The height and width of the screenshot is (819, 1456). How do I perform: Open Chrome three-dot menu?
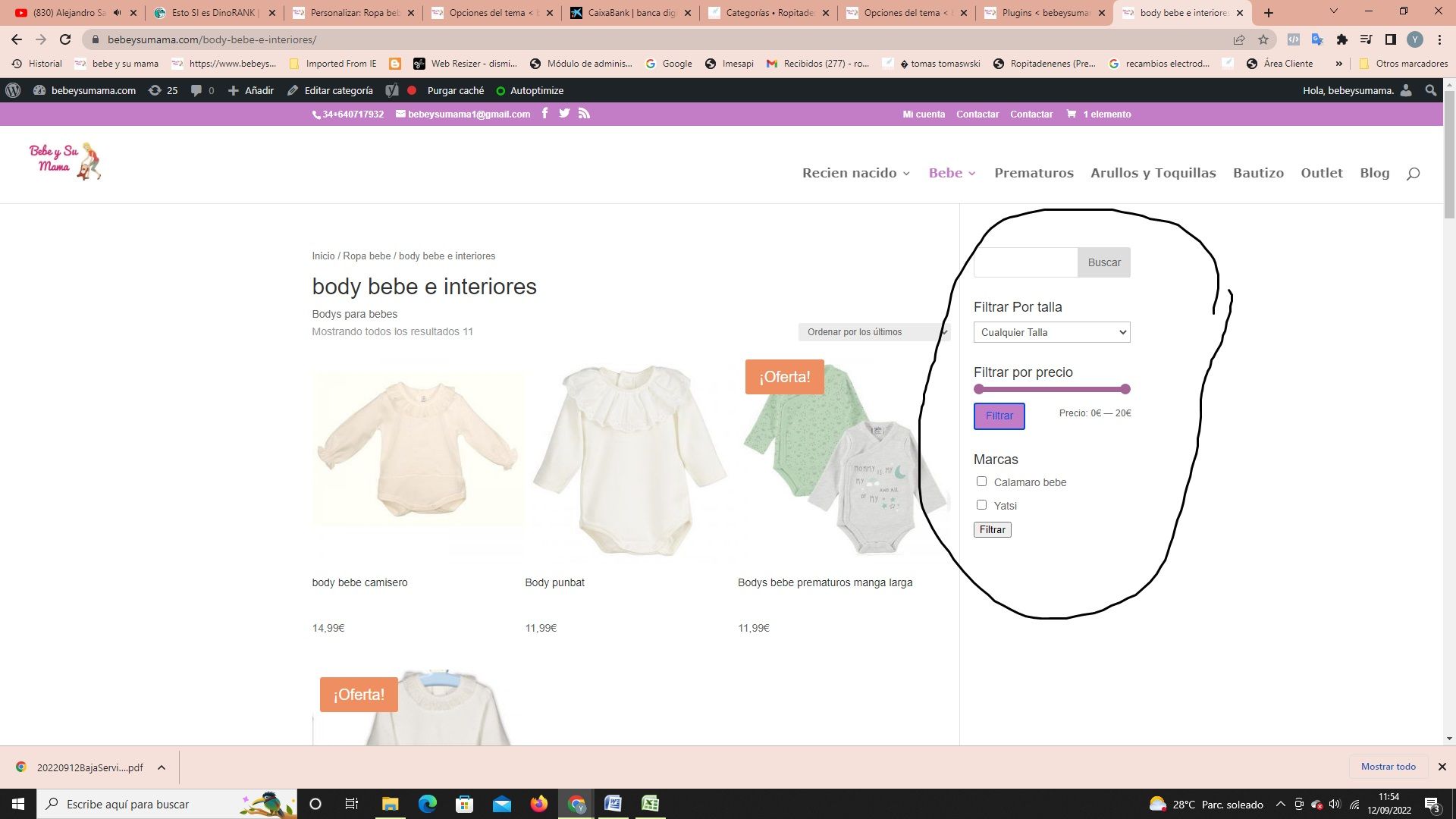(1439, 39)
